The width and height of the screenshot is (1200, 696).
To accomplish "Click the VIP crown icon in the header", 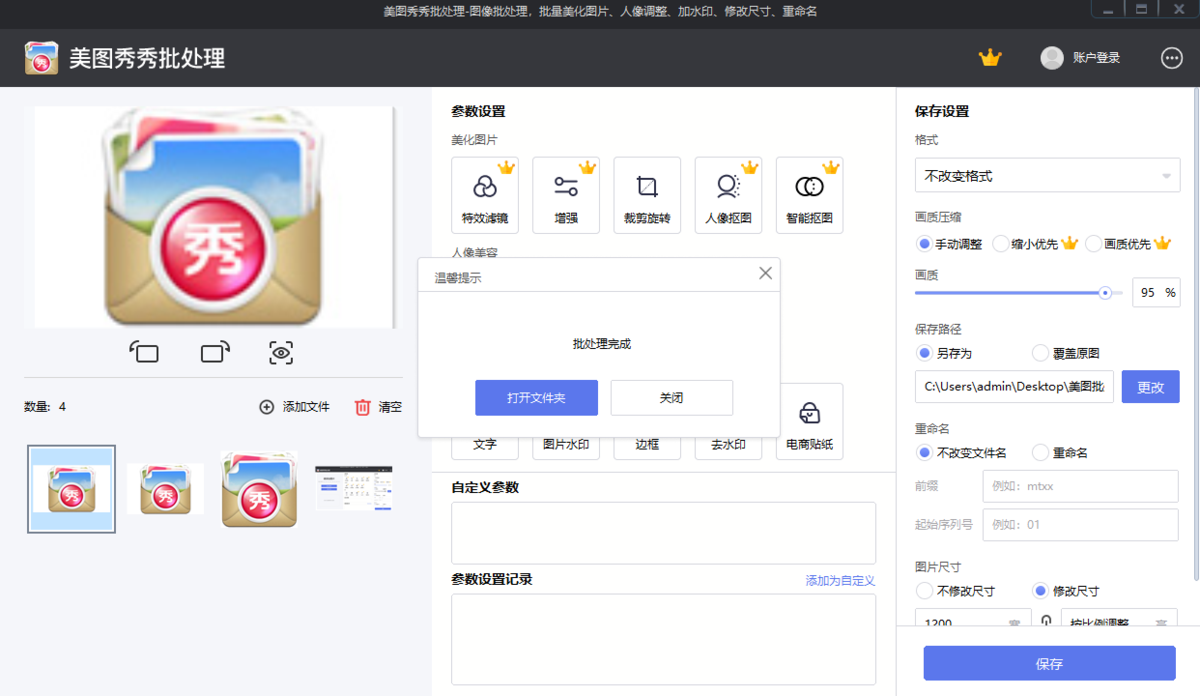I will pos(990,58).
